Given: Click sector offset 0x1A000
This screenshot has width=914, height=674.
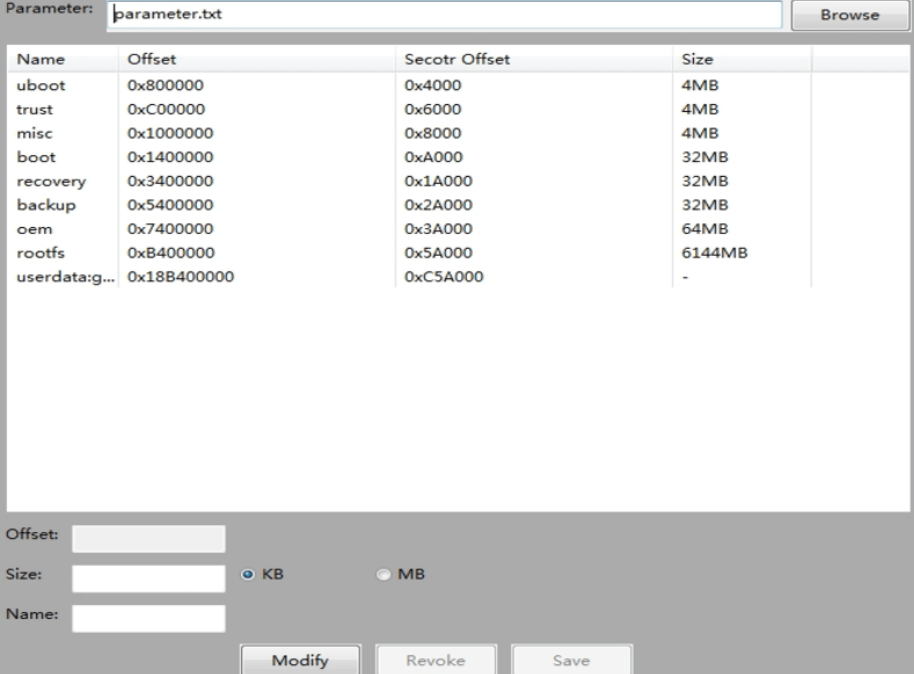Looking at the screenshot, I should [x=438, y=181].
